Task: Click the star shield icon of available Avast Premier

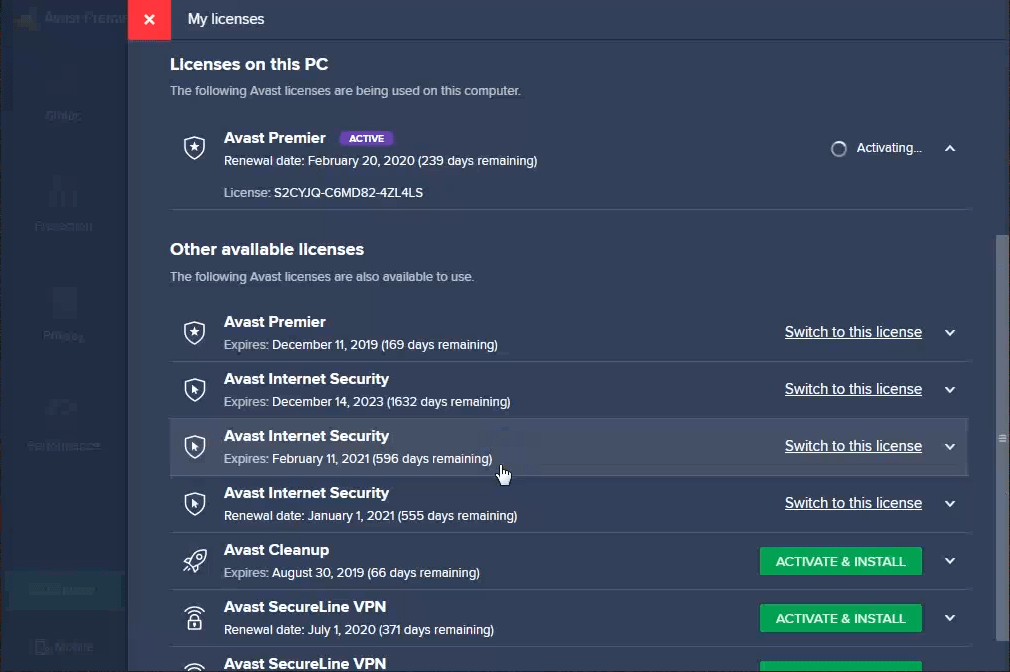Action: pos(194,333)
